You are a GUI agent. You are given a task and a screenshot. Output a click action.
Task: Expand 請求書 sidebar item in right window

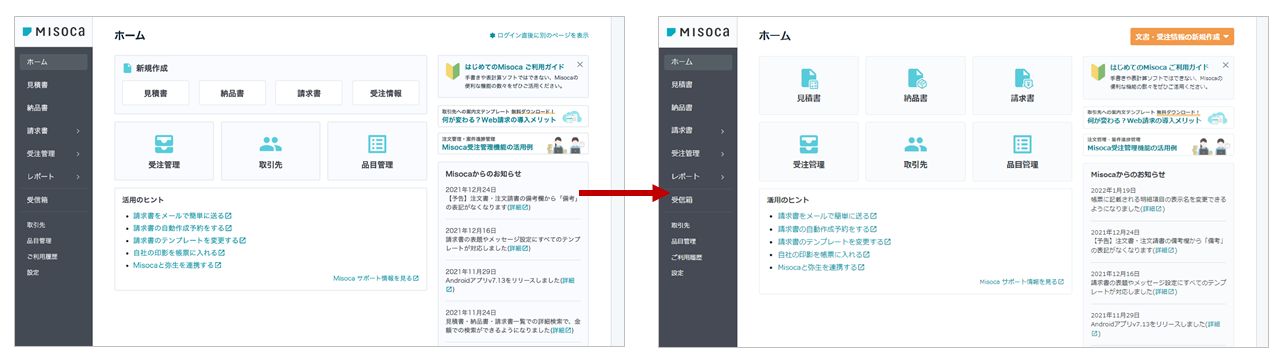[x=722, y=130]
